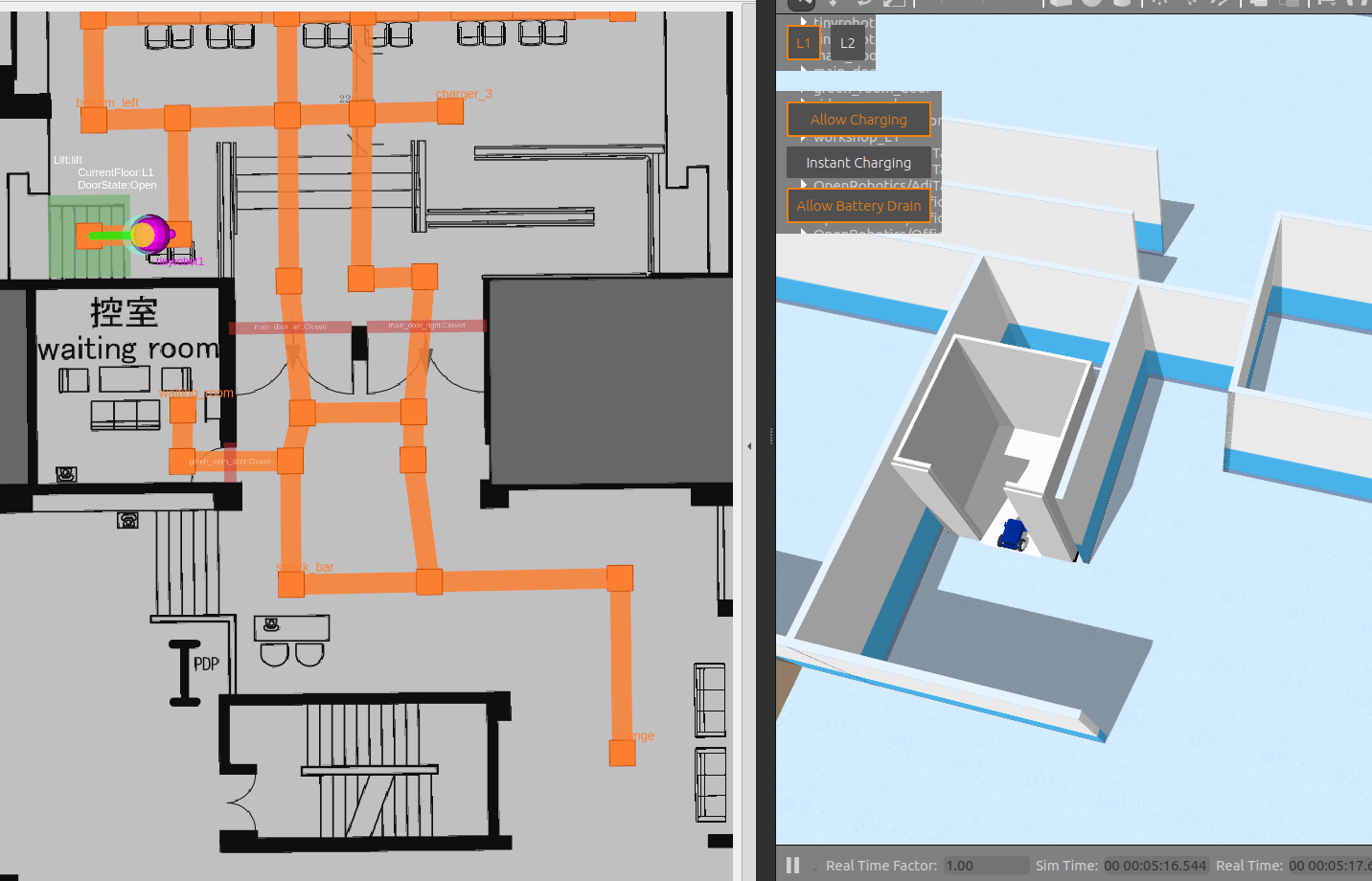Click the main_door_left closed door marker
This screenshot has height=881, width=1372.
click(x=290, y=328)
